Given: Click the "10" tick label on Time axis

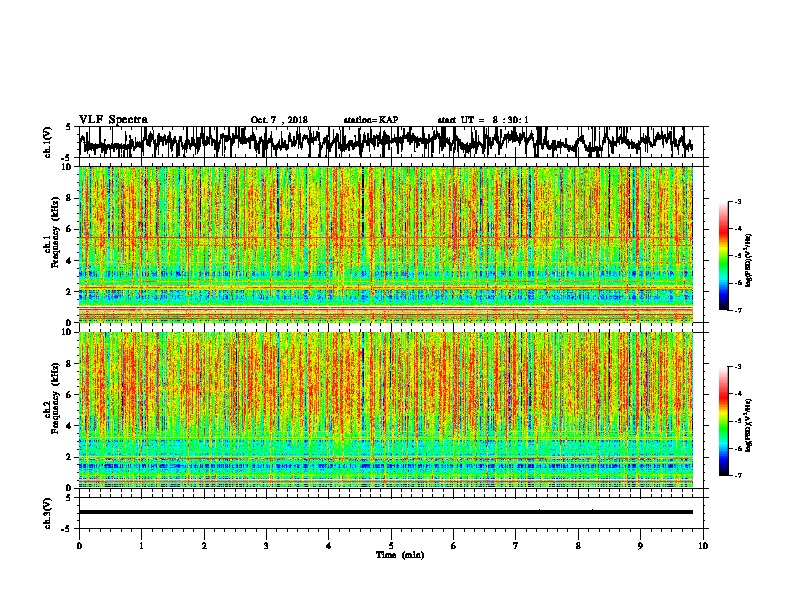Looking at the screenshot, I should [x=703, y=546].
